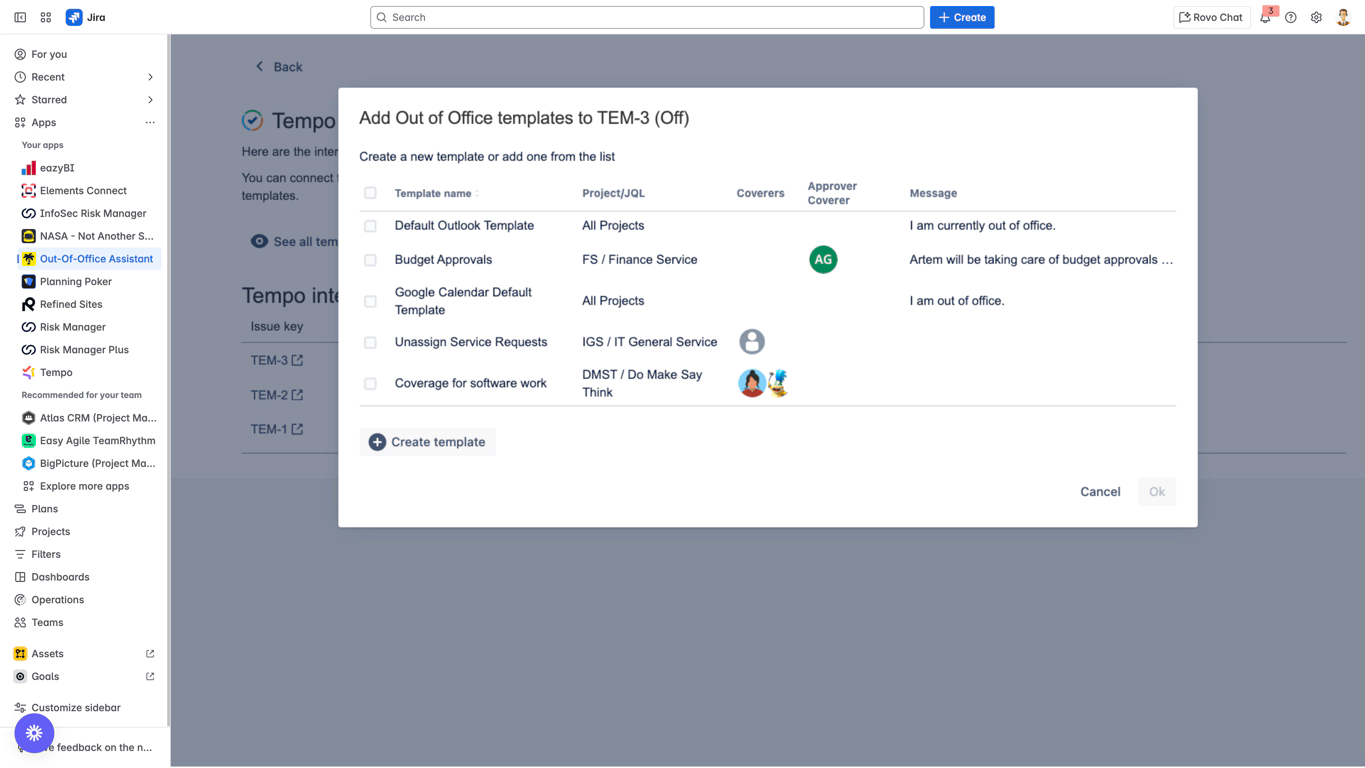Click the AG approver coverer avatar
The width and height of the screenshot is (1365, 768).
(822, 260)
